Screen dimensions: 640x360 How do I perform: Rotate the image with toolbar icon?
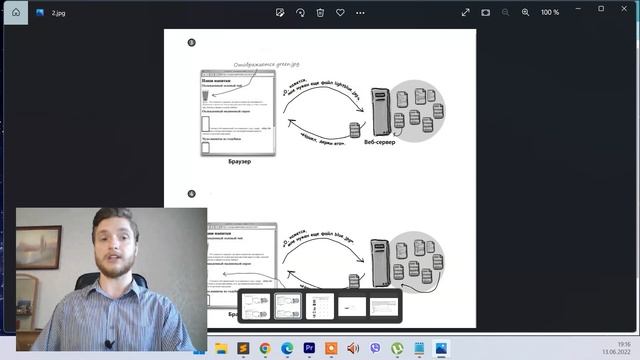point(300,13)
